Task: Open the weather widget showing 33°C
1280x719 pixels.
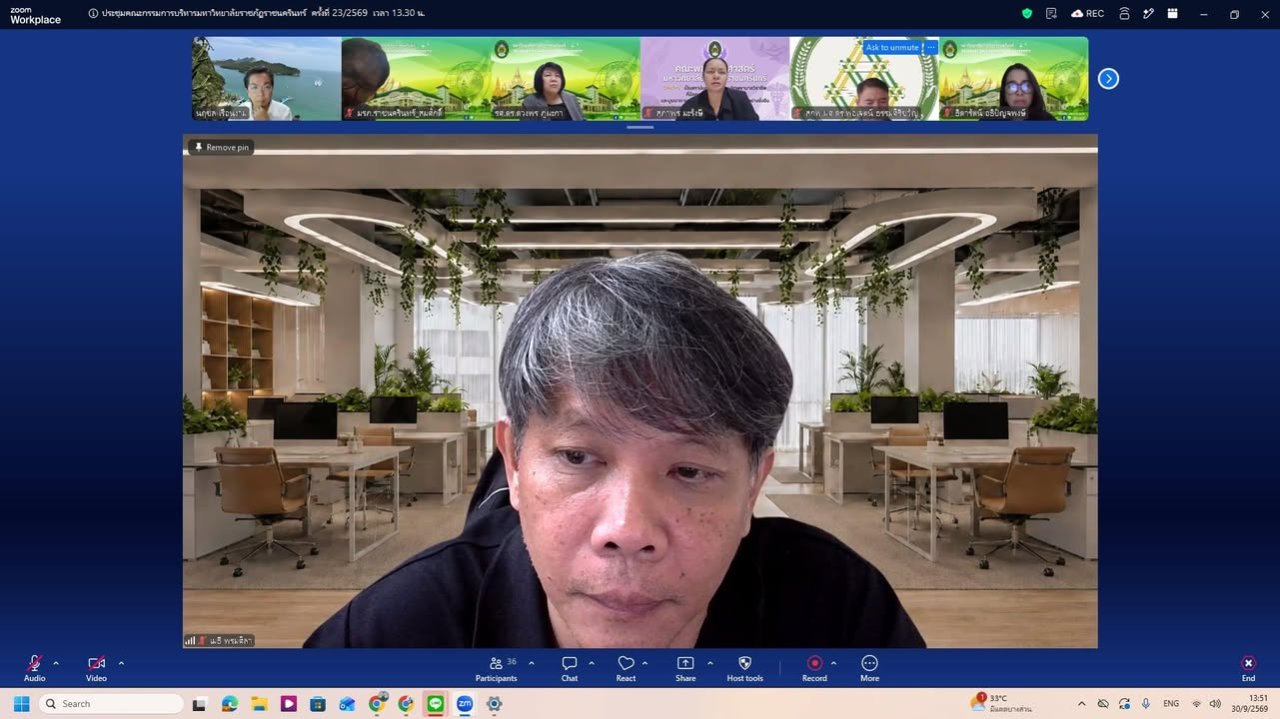Action: (x=1003, y=703)
